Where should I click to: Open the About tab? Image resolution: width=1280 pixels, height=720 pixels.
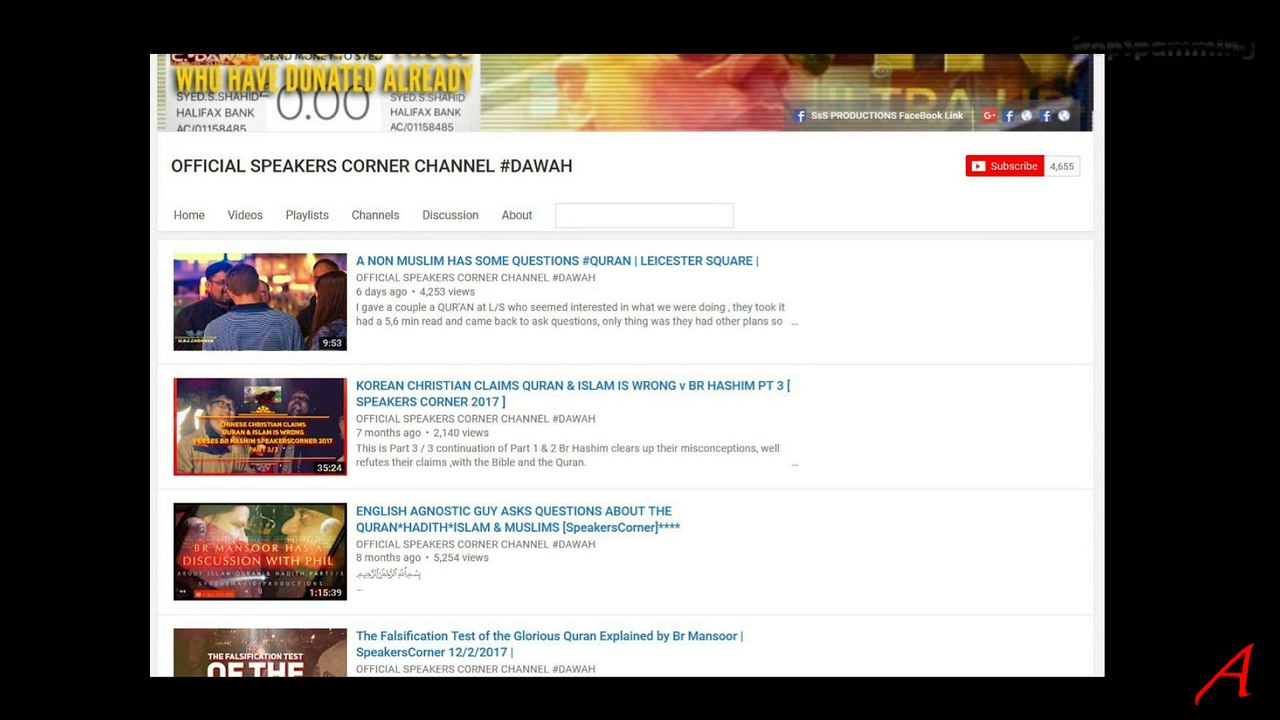(x=517, y=215)
